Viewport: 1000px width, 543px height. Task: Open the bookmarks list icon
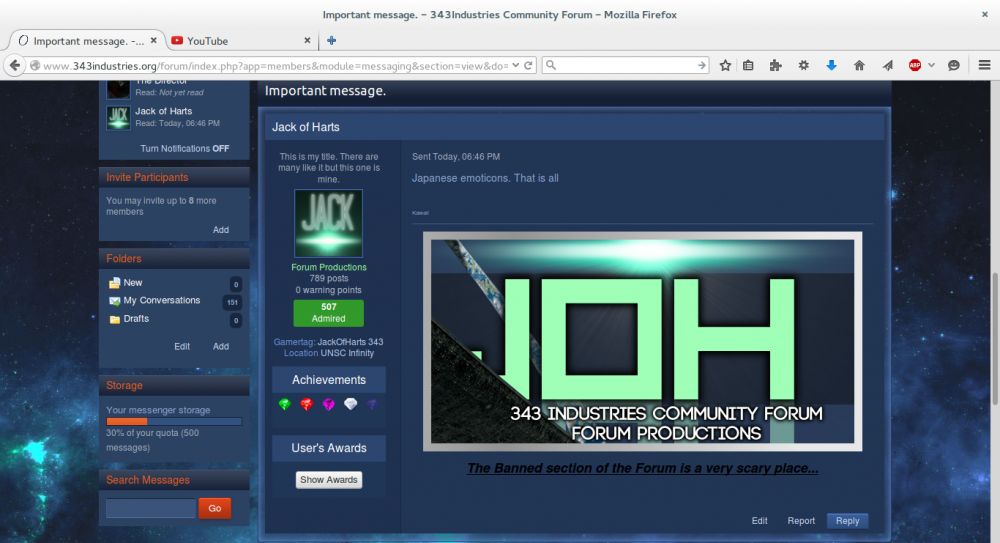tap(748, 66)
